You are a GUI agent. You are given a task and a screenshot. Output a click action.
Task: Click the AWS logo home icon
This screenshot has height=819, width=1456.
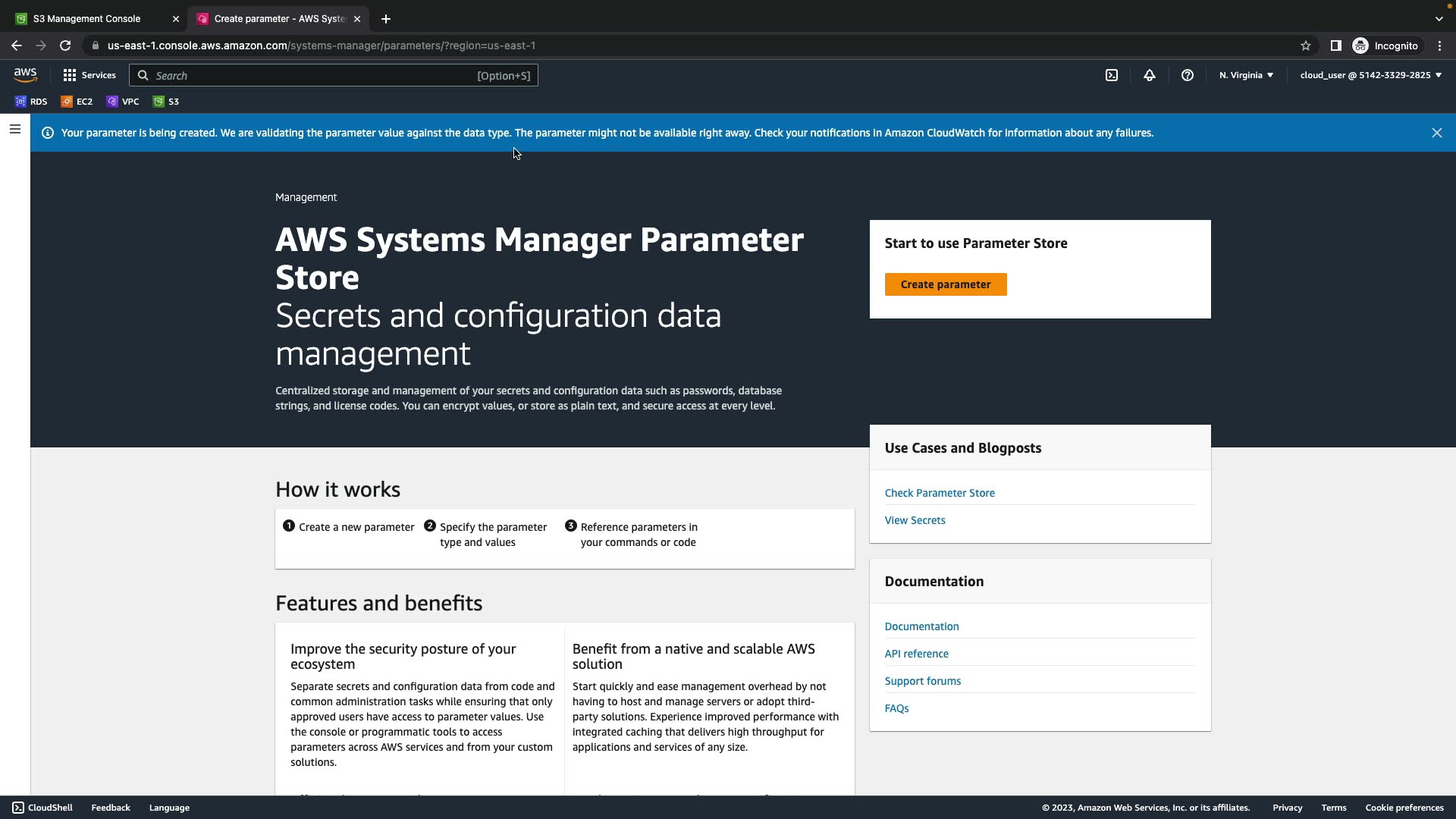(x=25, y=74)
